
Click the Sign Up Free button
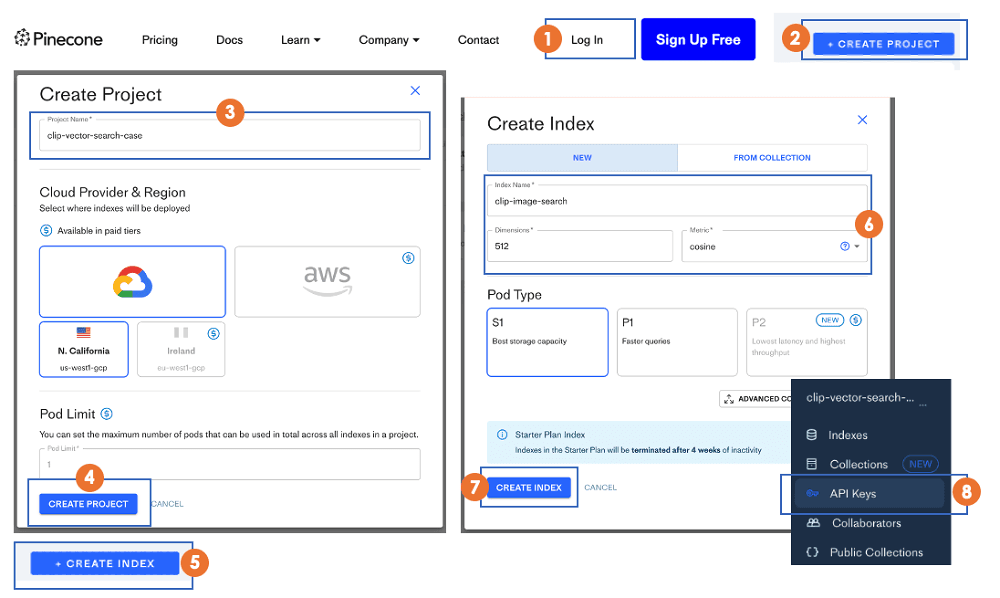click(x=698, y=39)
